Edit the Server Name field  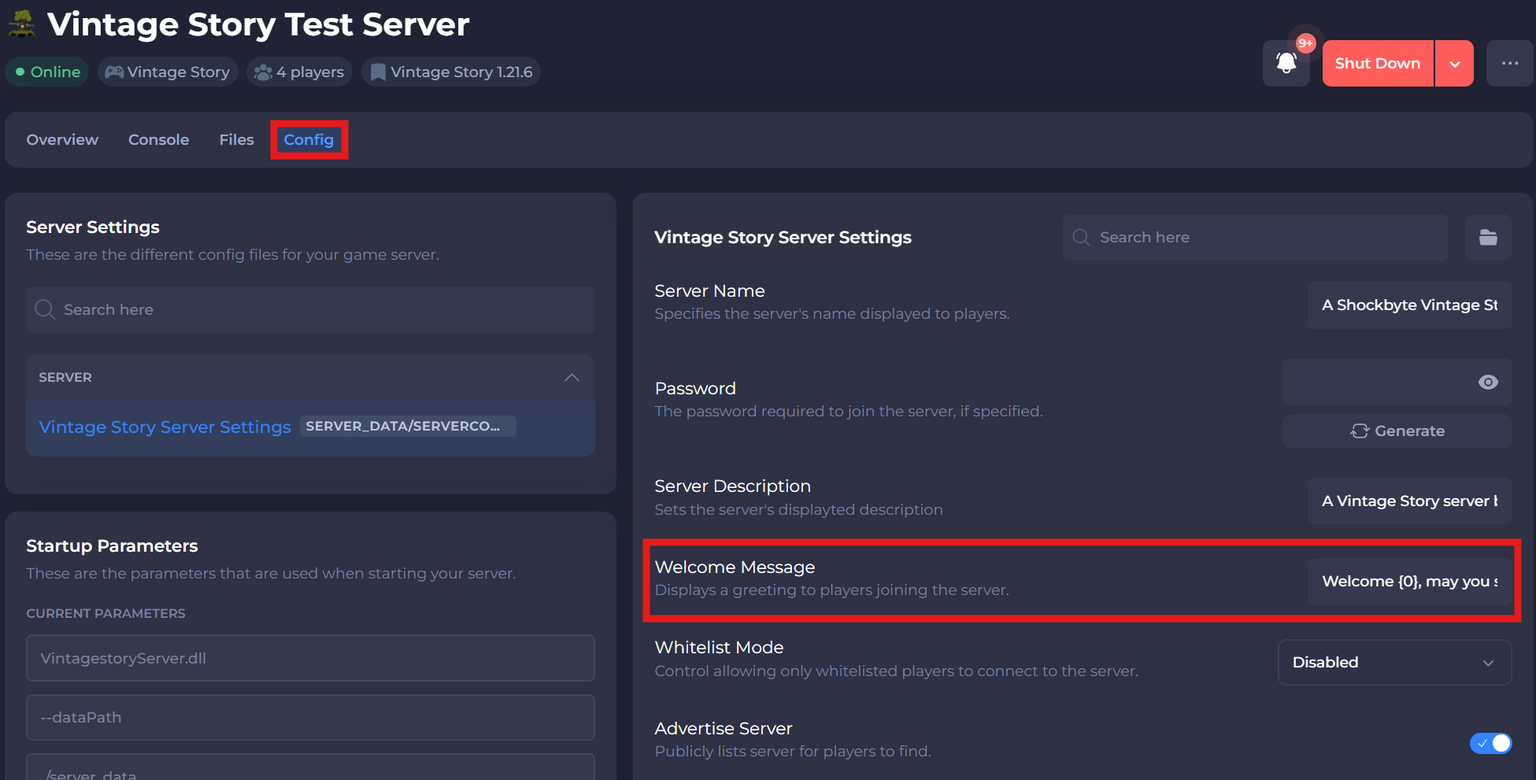pos(1410,305)
